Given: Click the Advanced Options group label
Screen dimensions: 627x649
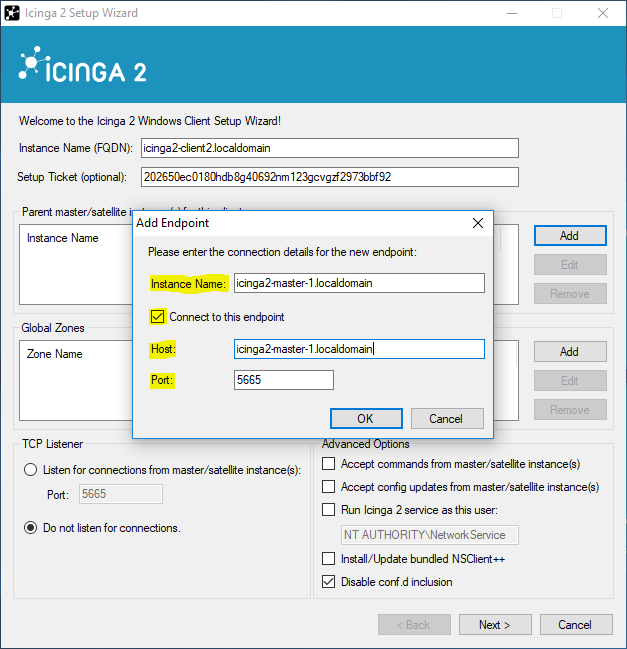Looking at the screenshot, I should tap(366, 444).
